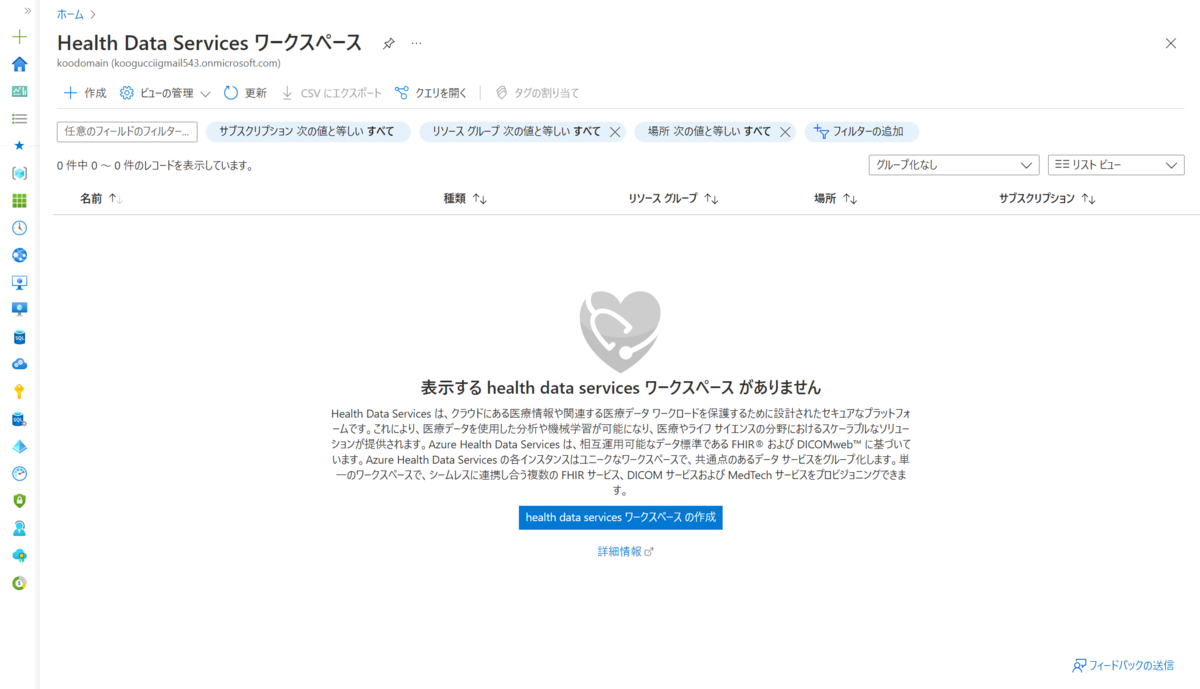Click health data services ワークスペース の作成 button
The width and height of the screenshot is (1200, 689).
pos(620,517)
